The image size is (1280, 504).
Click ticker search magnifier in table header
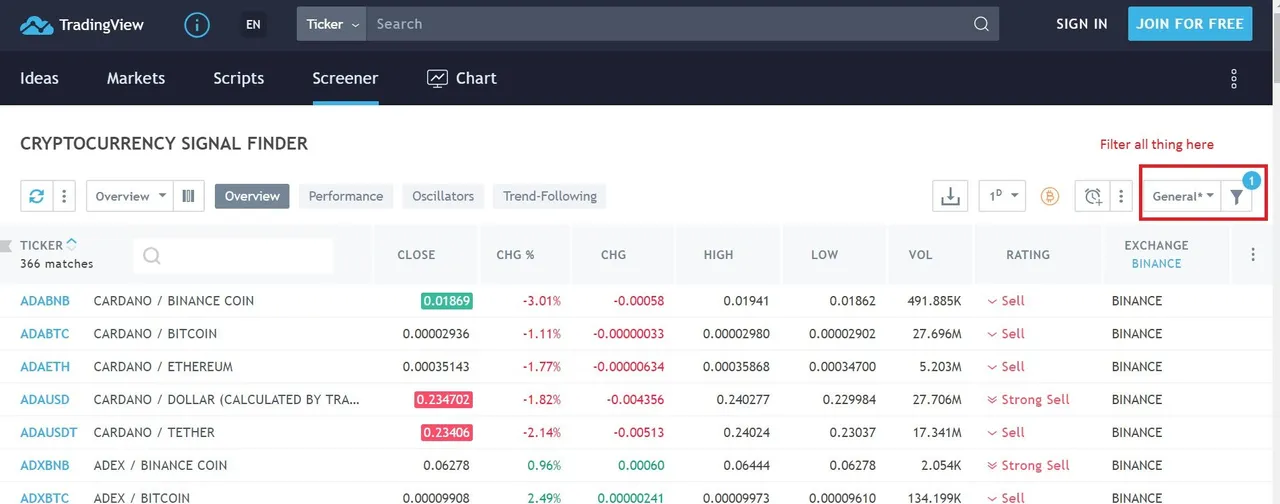[x=151, y=256]
